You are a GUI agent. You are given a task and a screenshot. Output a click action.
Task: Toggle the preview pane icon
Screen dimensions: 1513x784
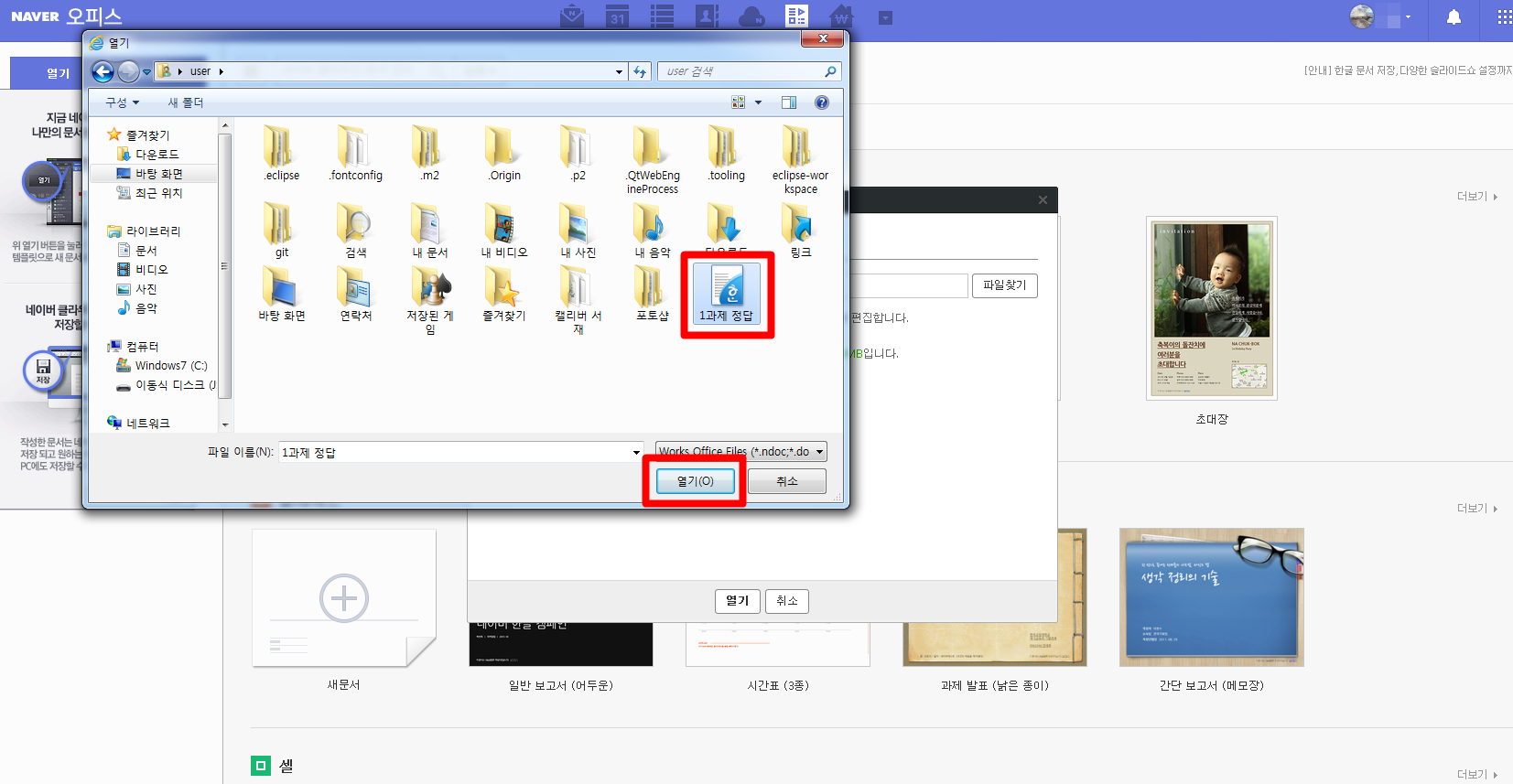point(789,102)
